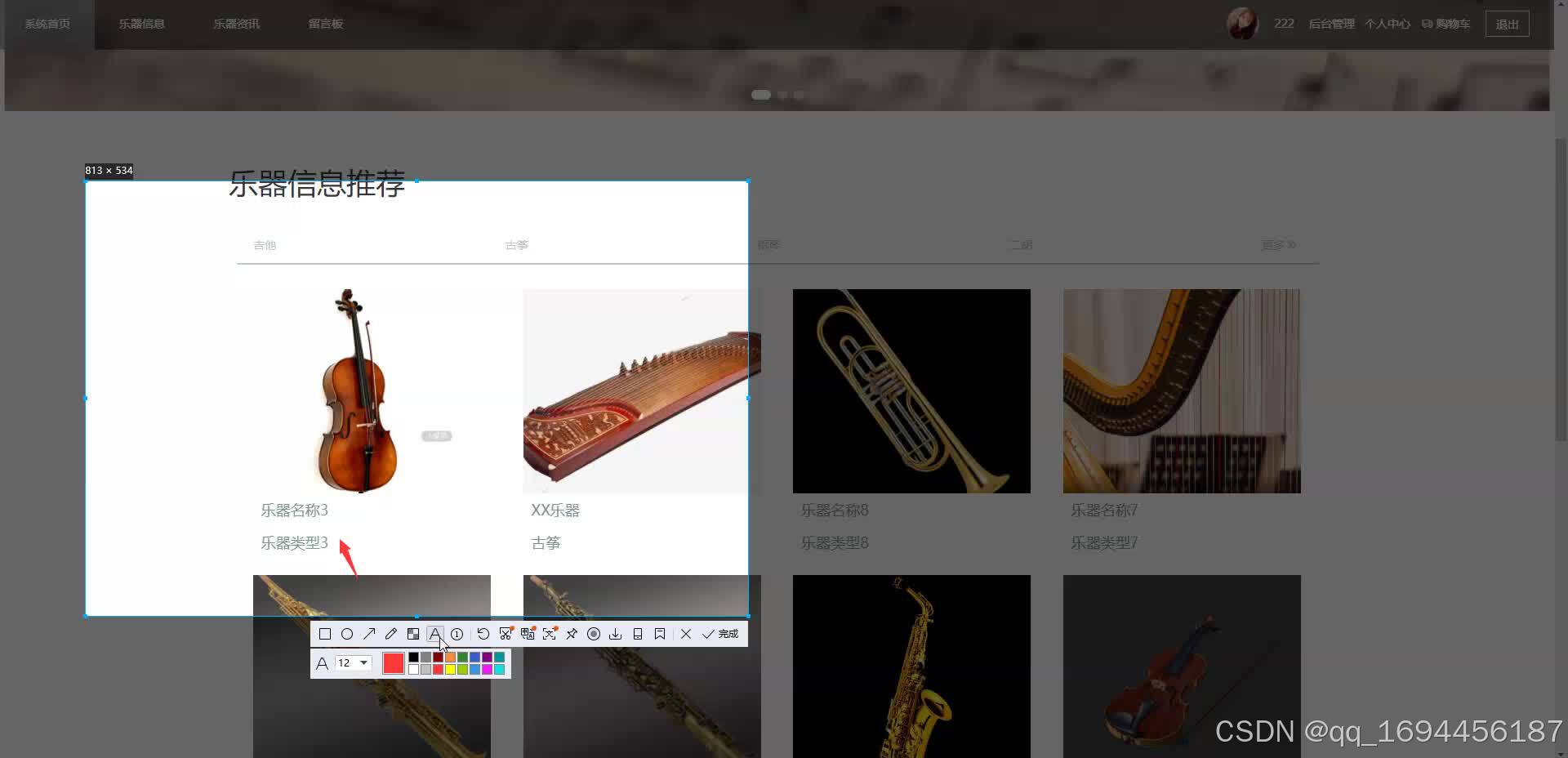
Task: Click the 乐器名称8 title text
Action: (x=835, y=511)
